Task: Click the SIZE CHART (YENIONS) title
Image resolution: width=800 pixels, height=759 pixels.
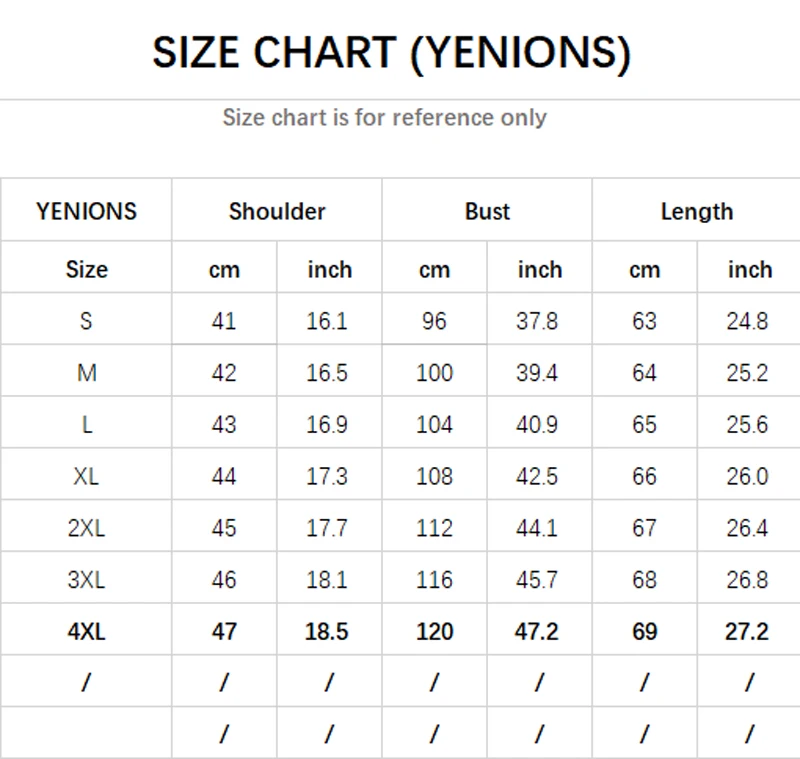Action: coord(392,53)
